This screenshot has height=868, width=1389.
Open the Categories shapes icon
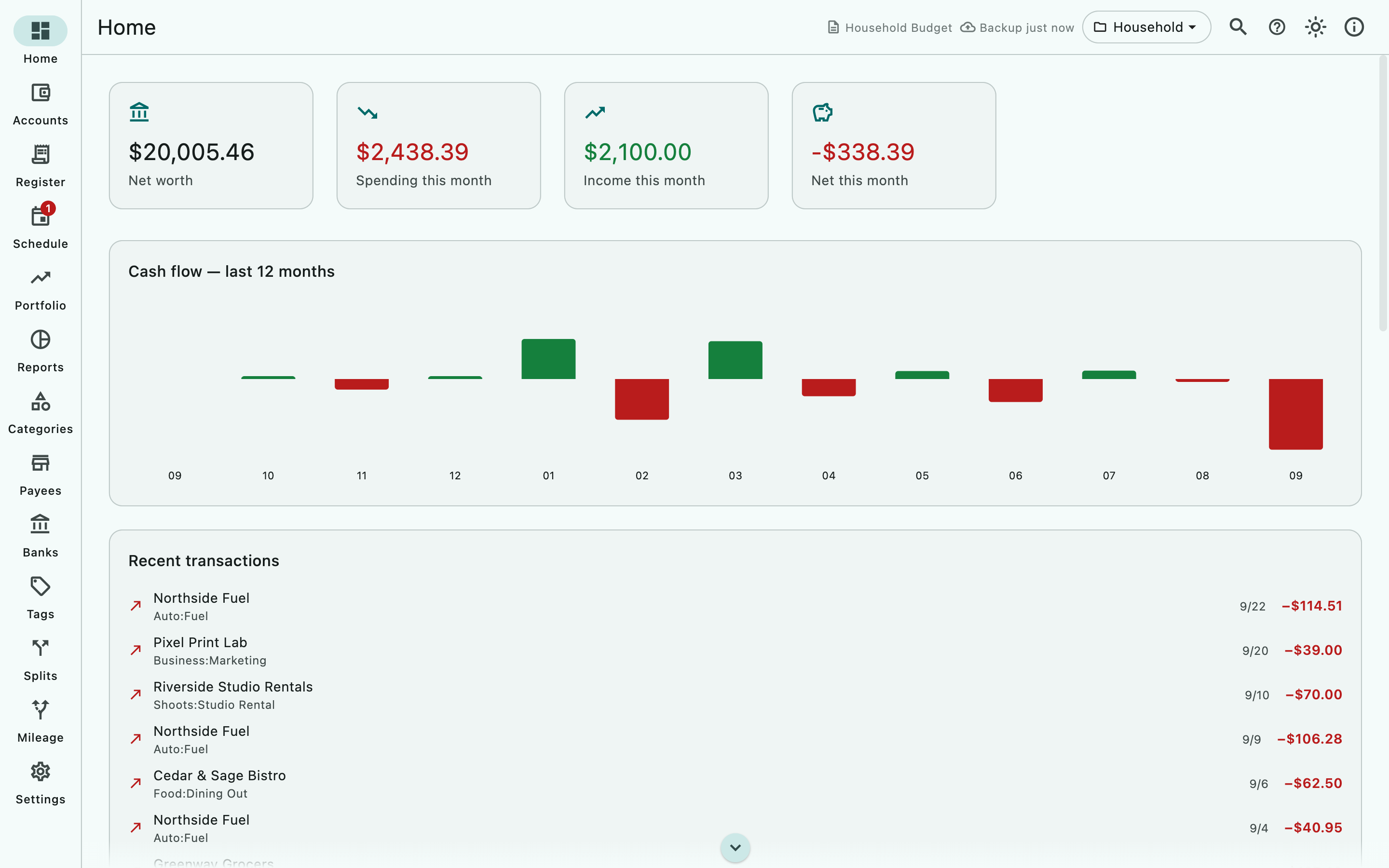40,401
